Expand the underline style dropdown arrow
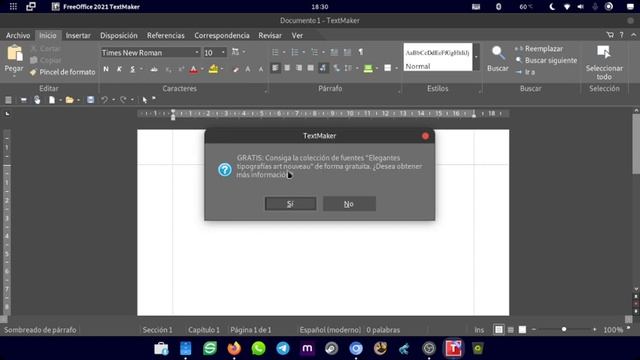640x360 pixels. point(141,69)
